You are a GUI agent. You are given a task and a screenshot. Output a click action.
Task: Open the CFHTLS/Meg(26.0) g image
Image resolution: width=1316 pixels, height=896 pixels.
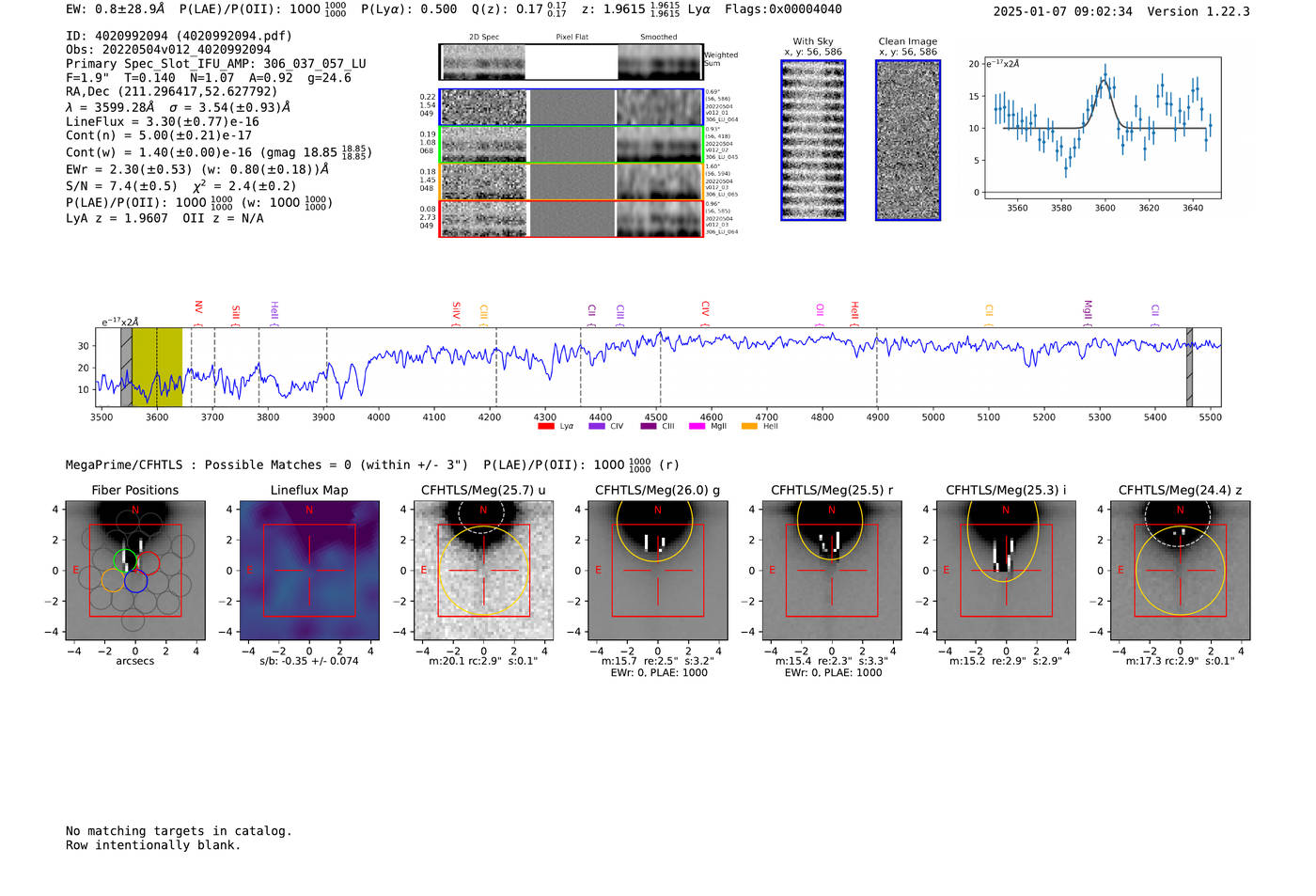click(x=658, y=571)
